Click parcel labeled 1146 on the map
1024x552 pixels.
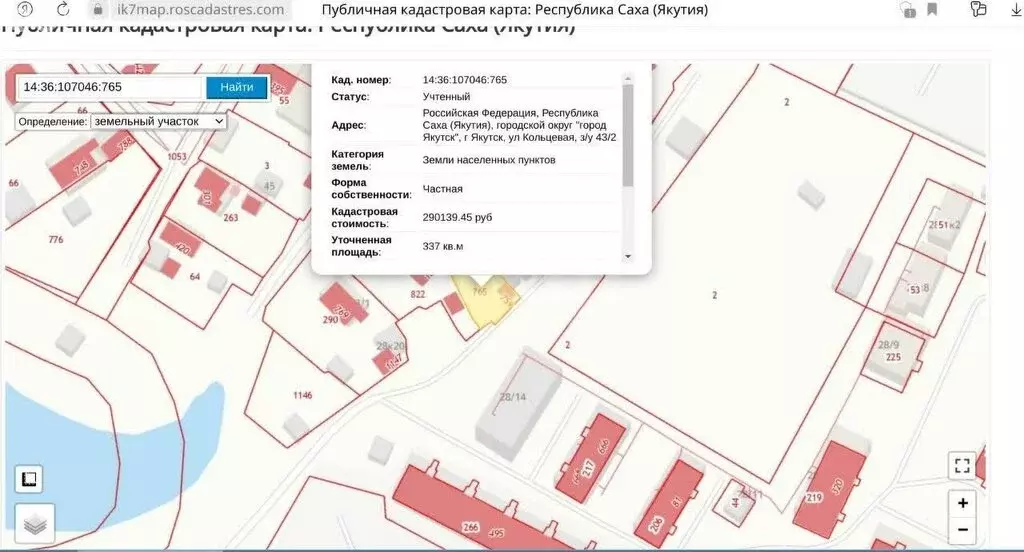click(x=302, y=395)
